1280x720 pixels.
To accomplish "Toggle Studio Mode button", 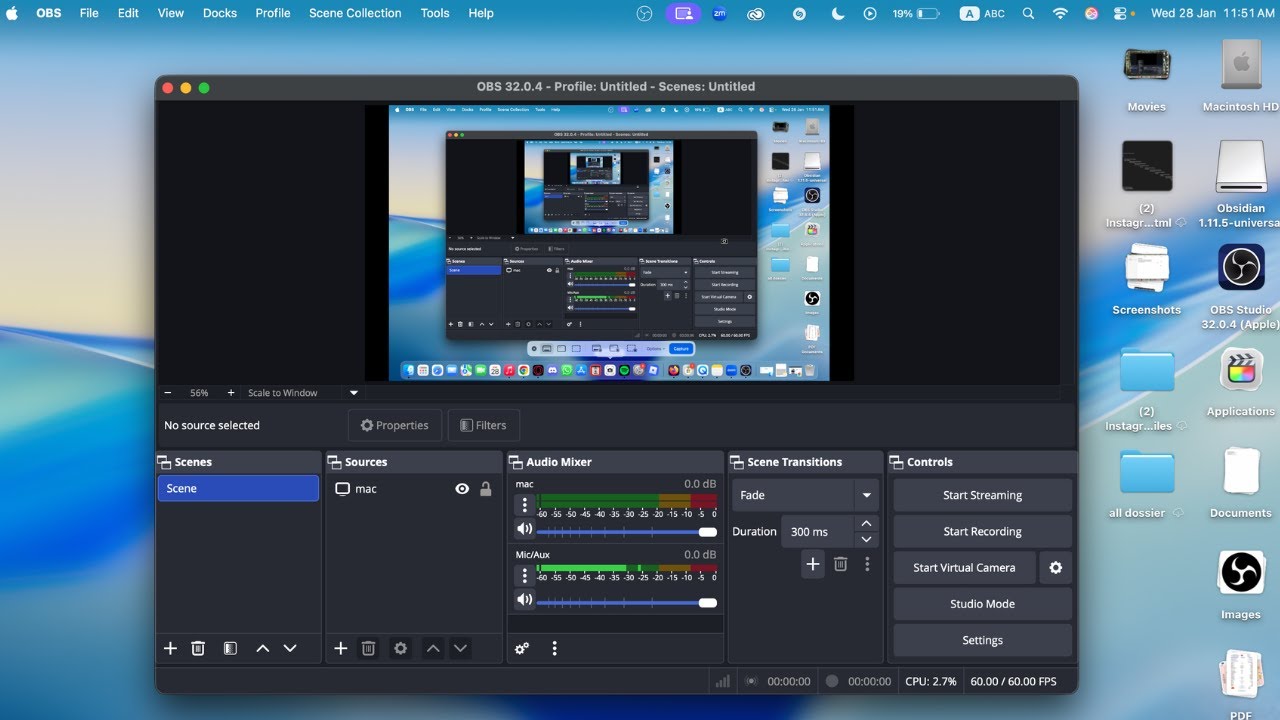I will pos(982,604).
